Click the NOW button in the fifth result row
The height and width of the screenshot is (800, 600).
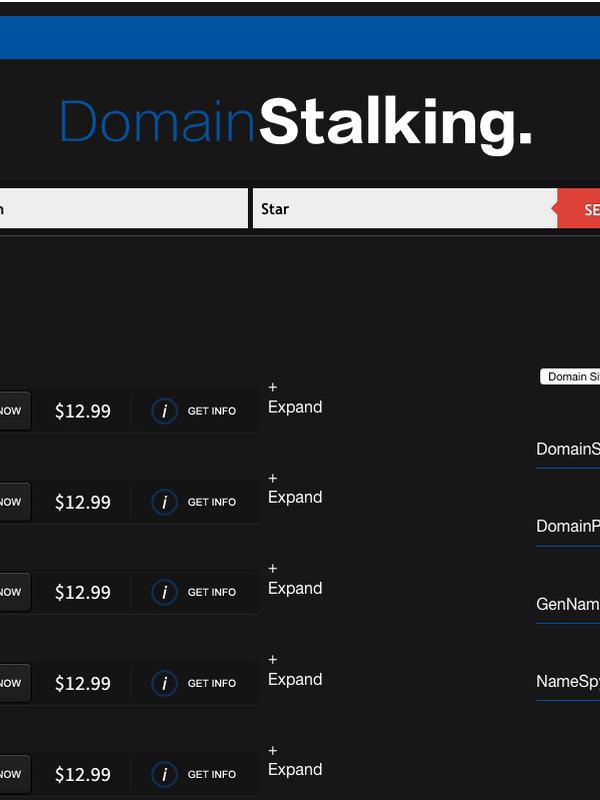(14, 774)
